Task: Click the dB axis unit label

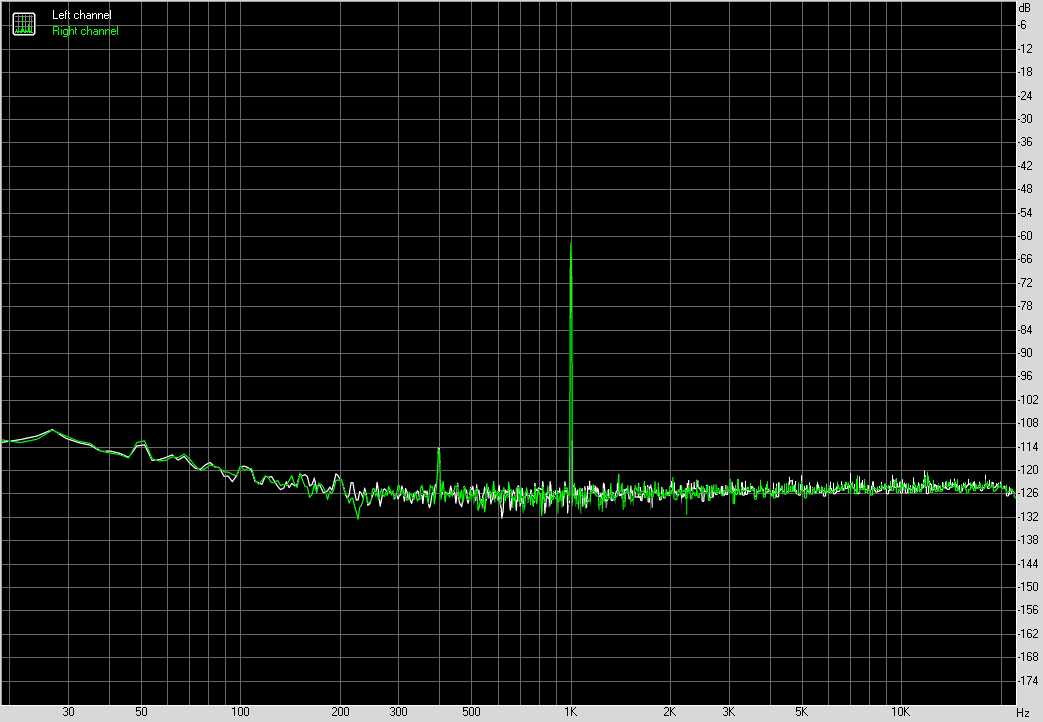Action: click(1024, 9)
